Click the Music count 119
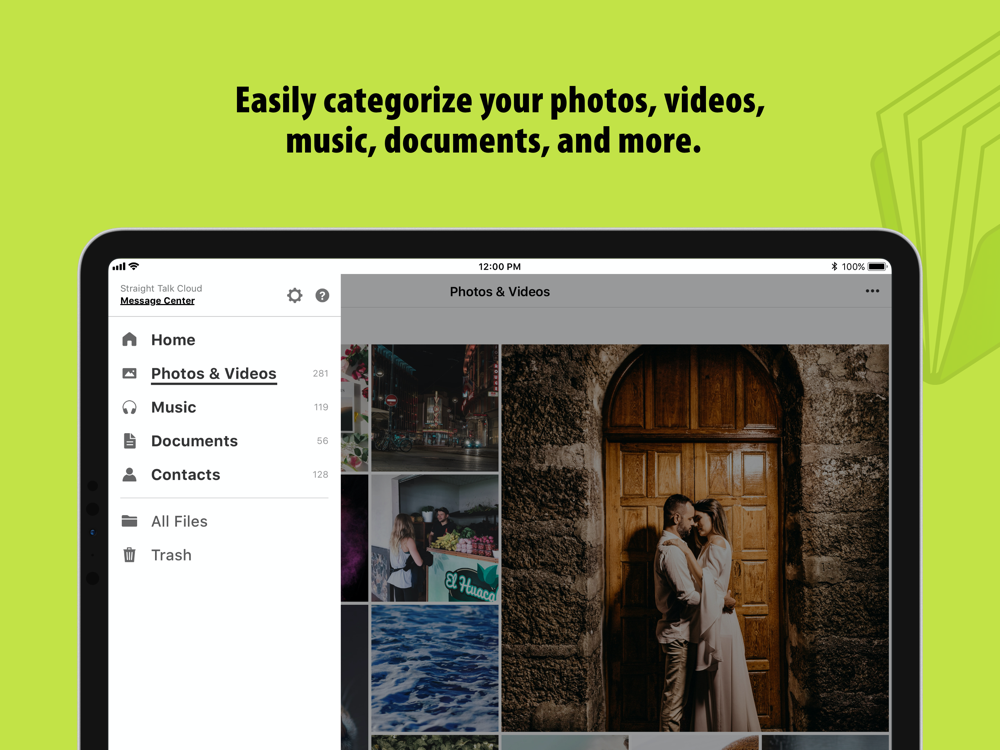The width and height of the screenshot is (1000, 750). click(x=321, y=407)
